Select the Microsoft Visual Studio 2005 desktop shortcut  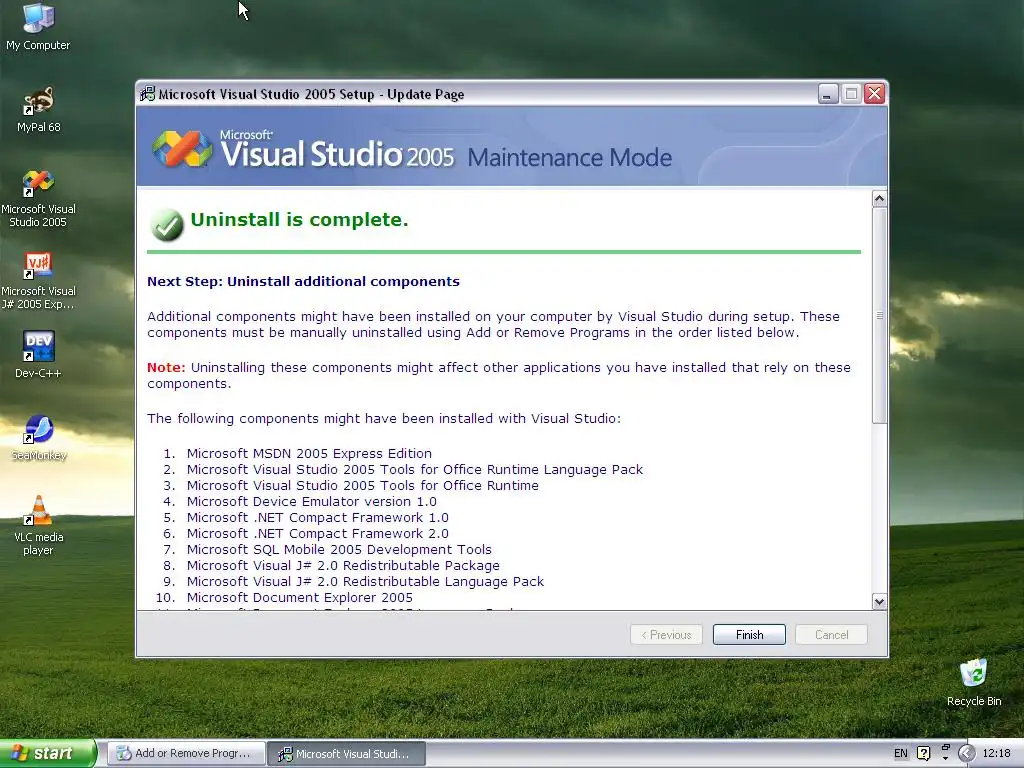[x=39, y=199]
